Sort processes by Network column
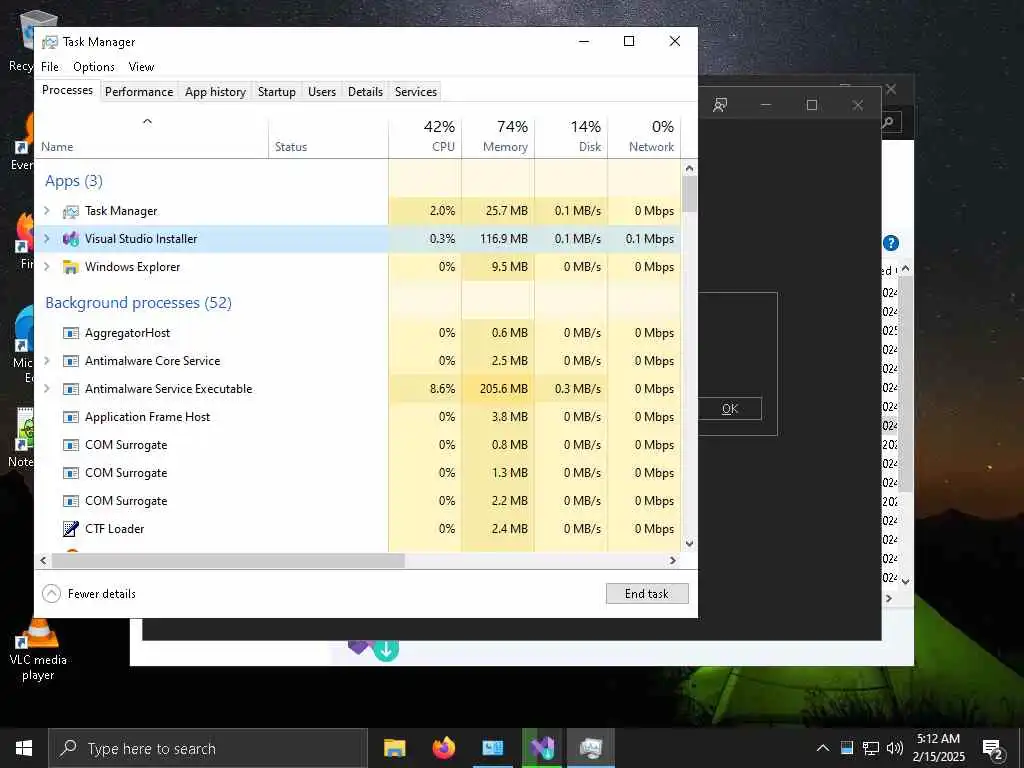Screen dimensions: 1024x768 click(x=645, y=136)
